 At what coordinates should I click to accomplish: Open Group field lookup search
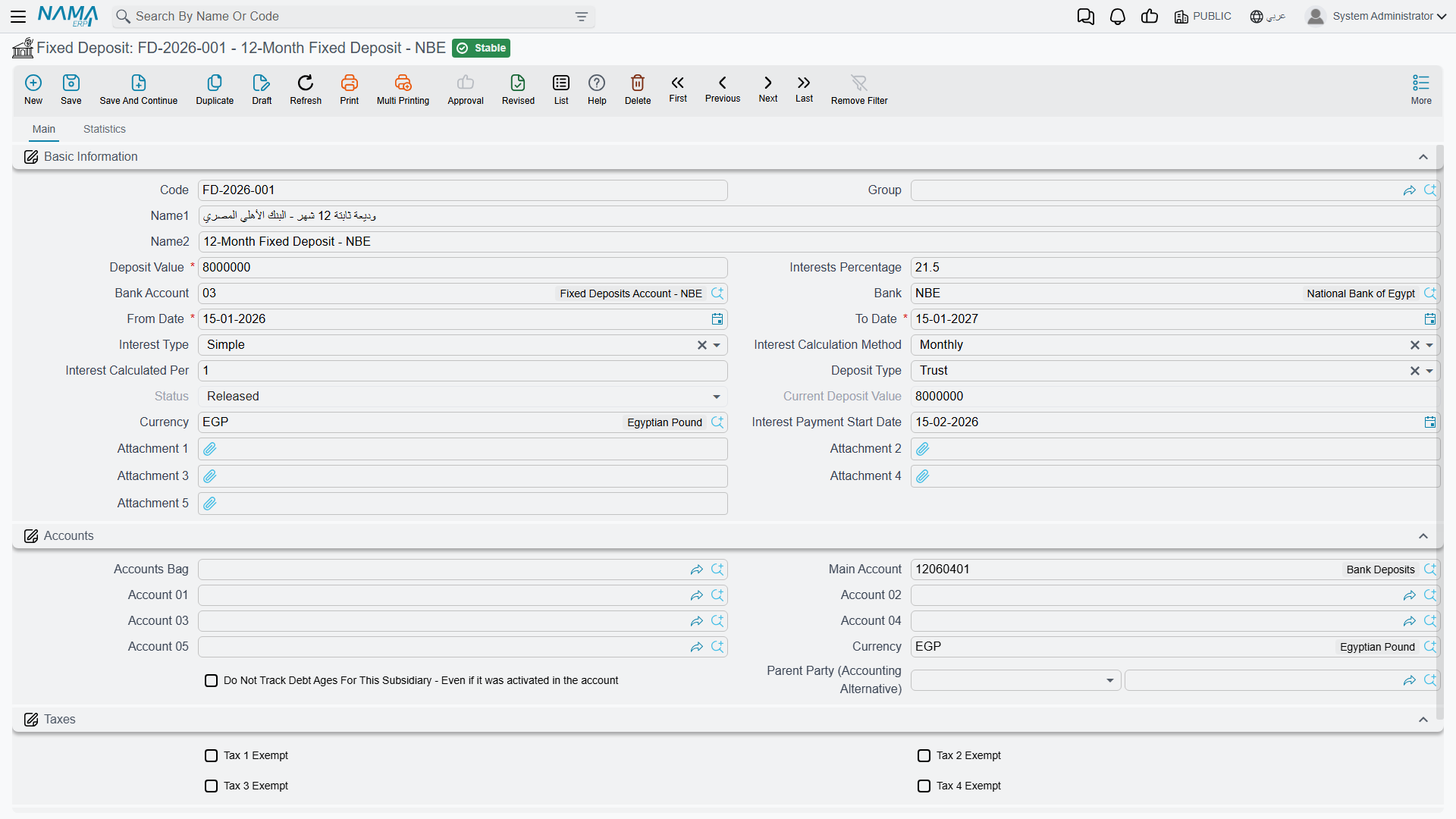click(1430, 190)
